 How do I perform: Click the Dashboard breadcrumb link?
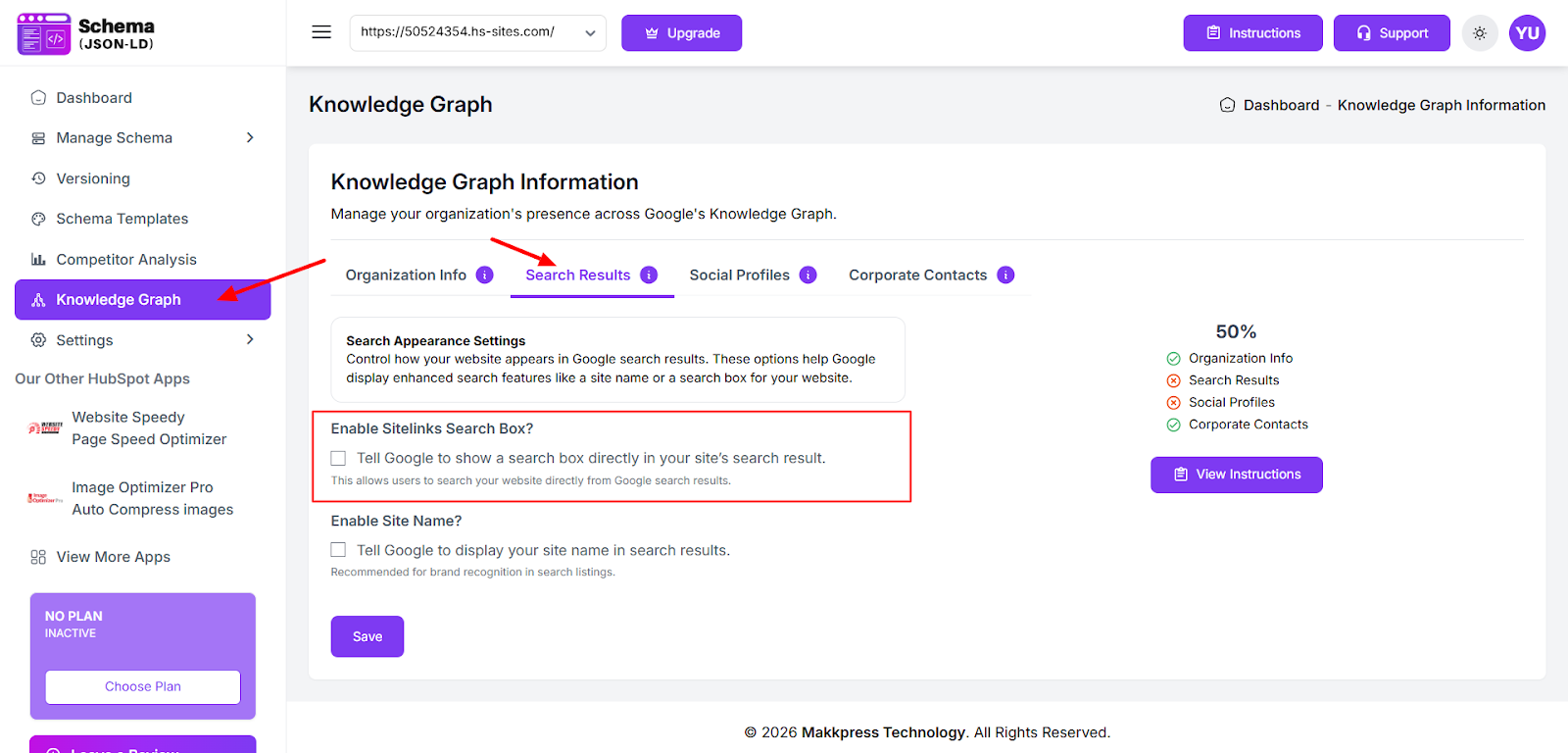point(1280,105)
